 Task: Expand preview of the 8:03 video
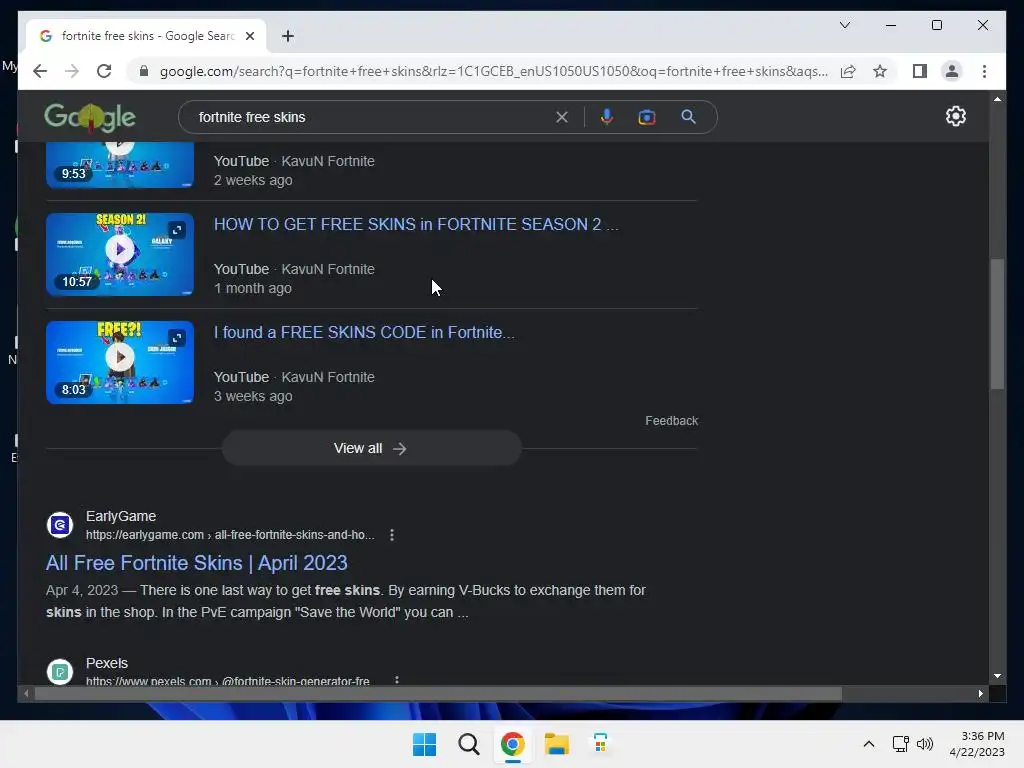(176, 338)
